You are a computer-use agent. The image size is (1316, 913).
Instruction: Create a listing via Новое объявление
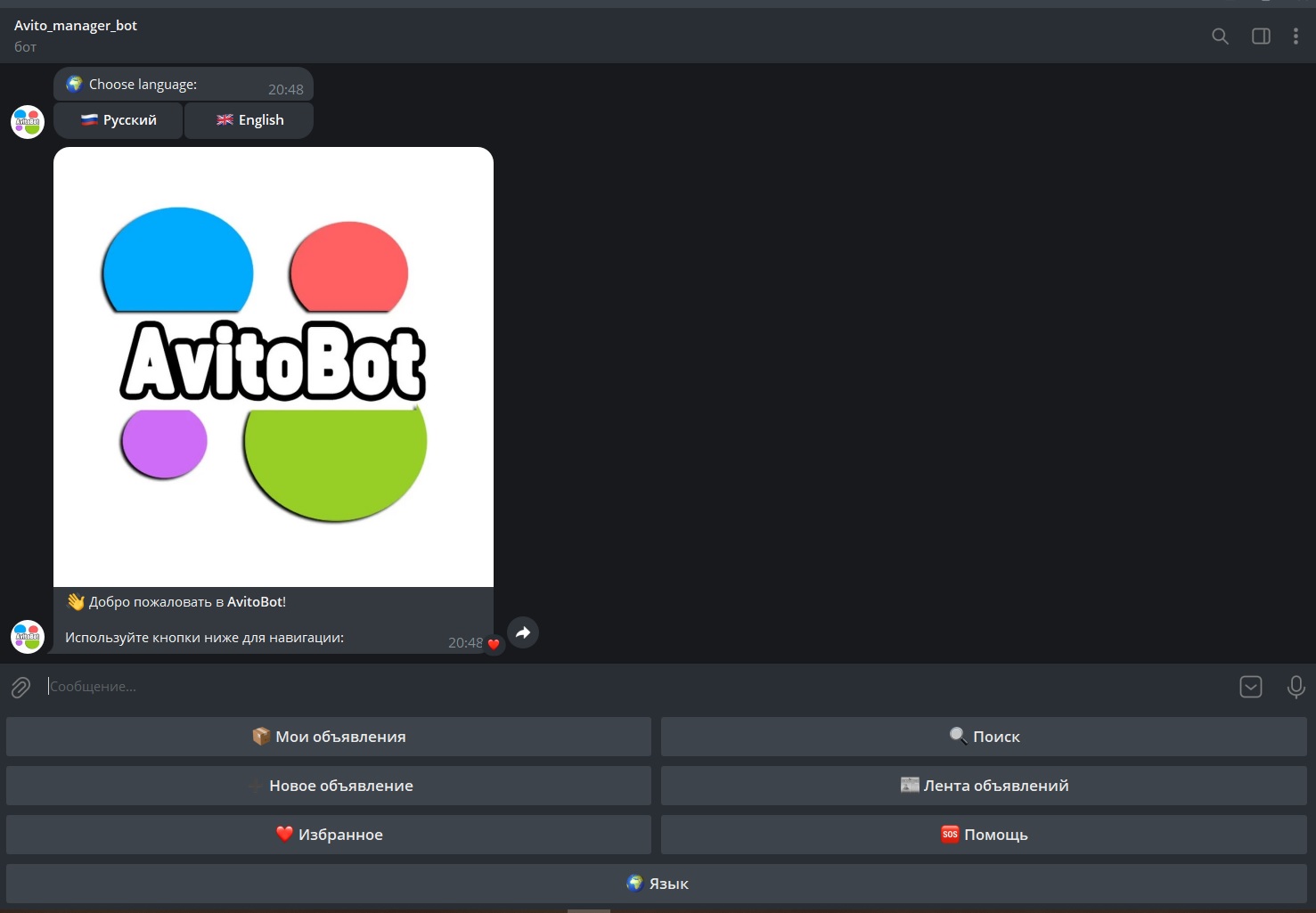pos(329,786)
